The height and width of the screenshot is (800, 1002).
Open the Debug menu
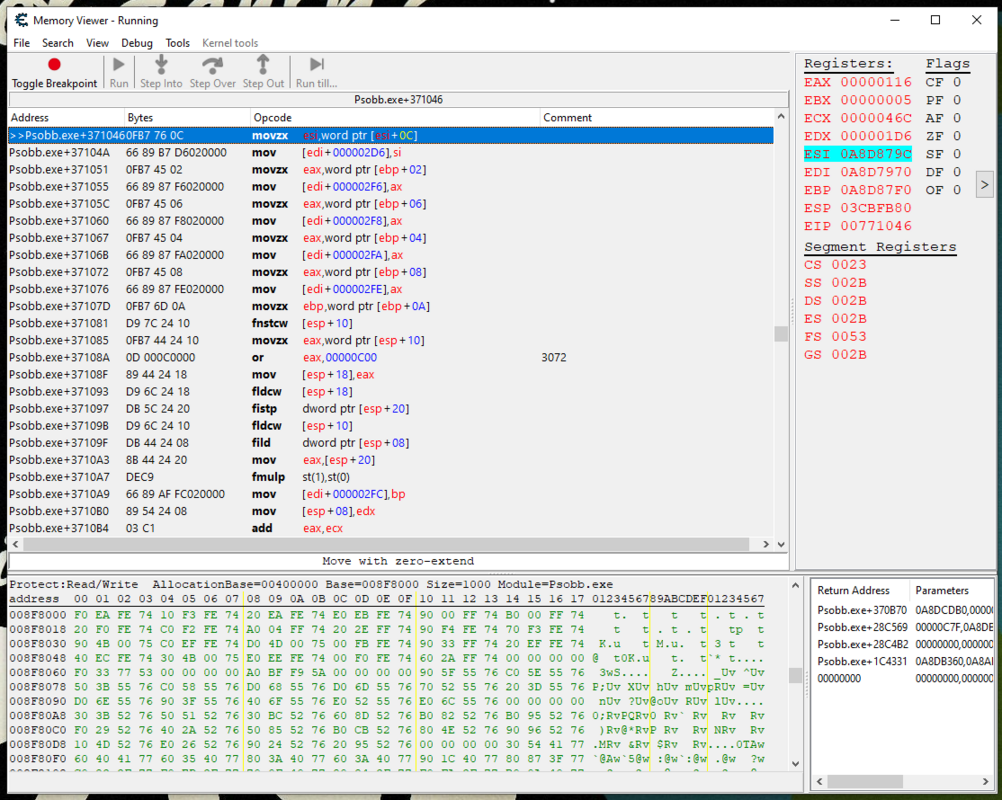pyautogui.click(x=137, y=43)
